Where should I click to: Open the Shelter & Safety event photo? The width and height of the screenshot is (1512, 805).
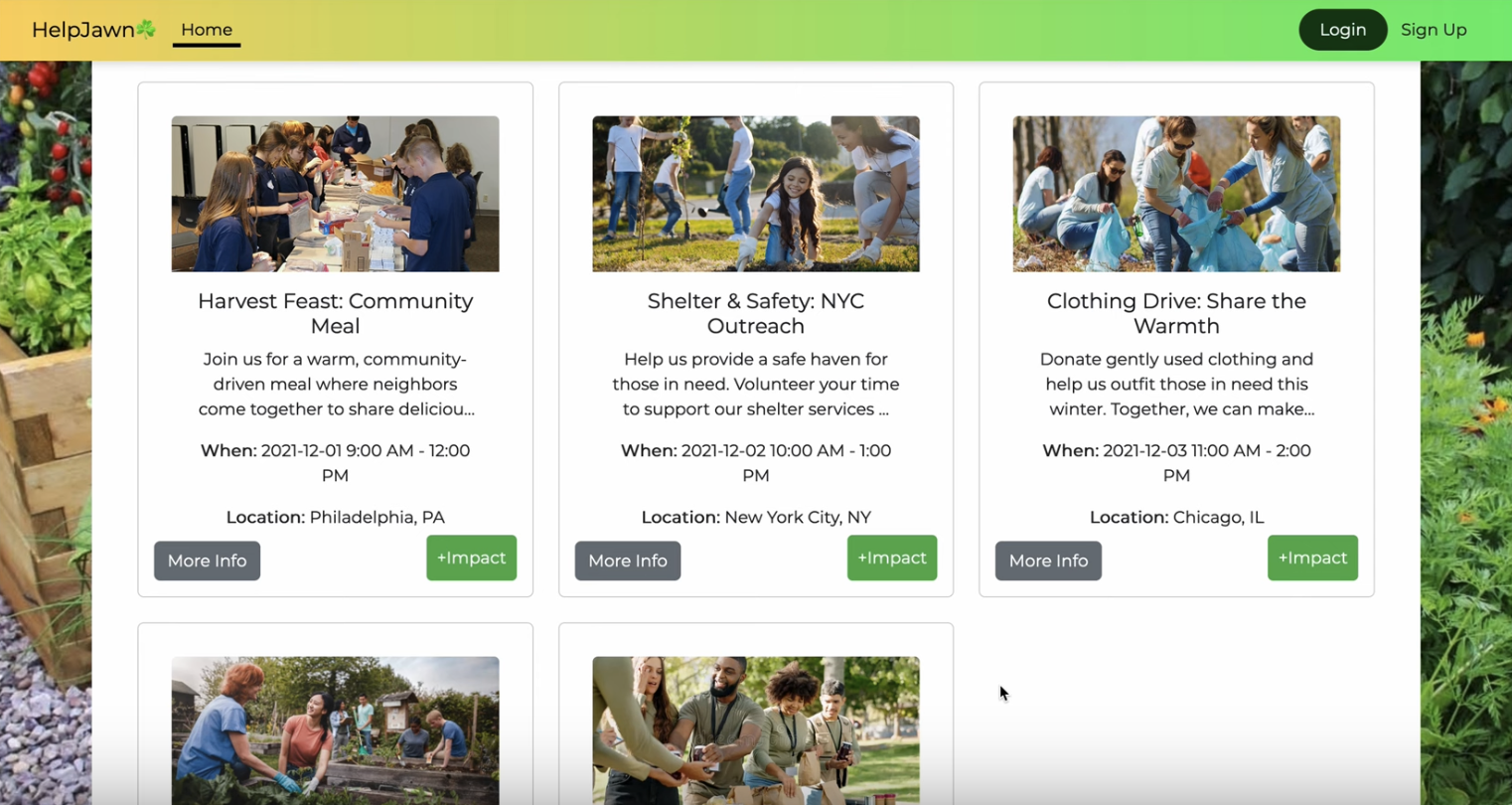(x=756, y=194)
